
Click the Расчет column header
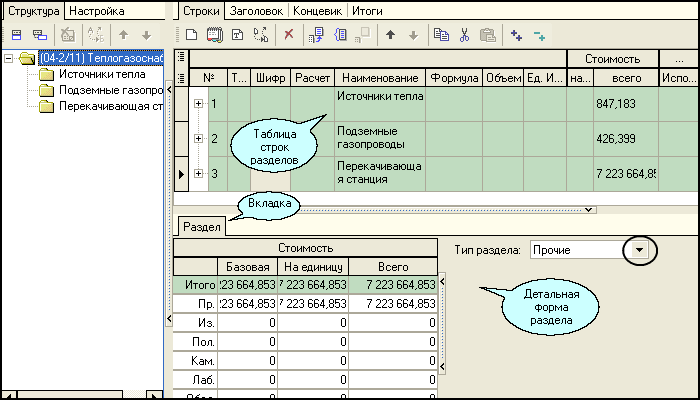coord(312,78)
